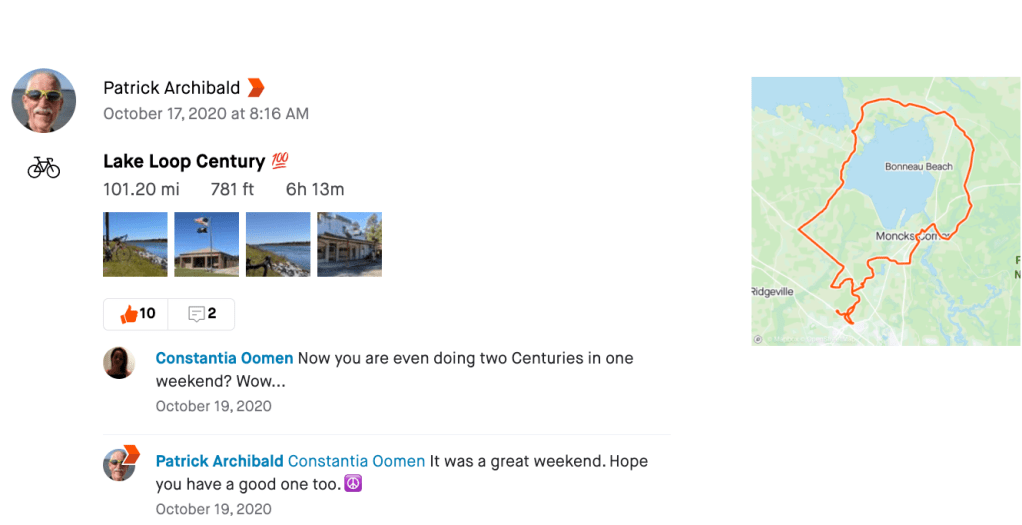This screenshot has height=525, width=1022.
Task: Click Patrick Archibald's small avatar on the reply
Action: click(x=119, y=465)
